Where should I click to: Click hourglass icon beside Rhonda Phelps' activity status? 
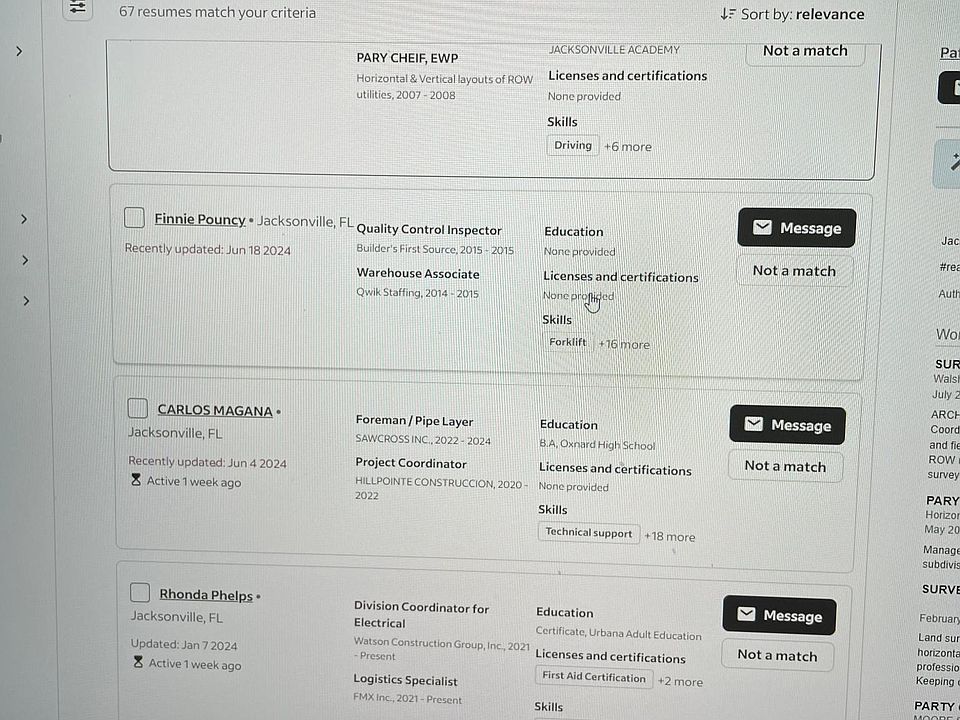coord(138,662)
